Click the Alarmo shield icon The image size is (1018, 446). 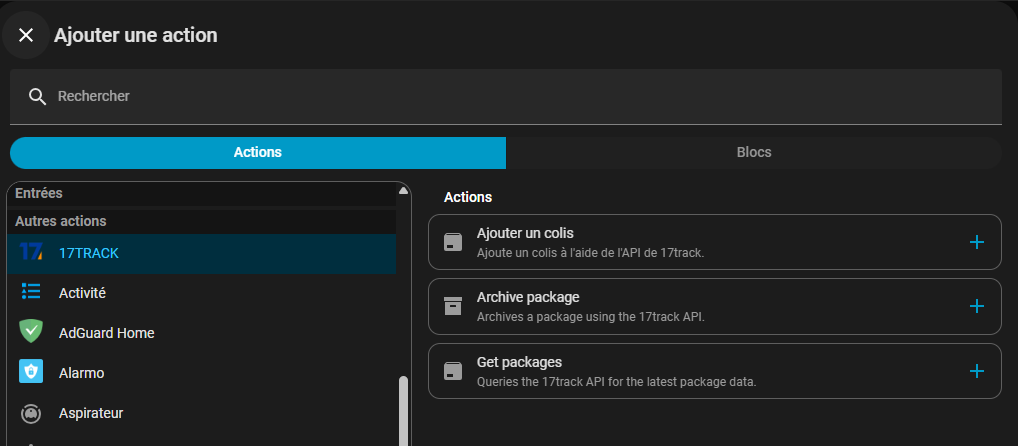[x=31, y=372]
